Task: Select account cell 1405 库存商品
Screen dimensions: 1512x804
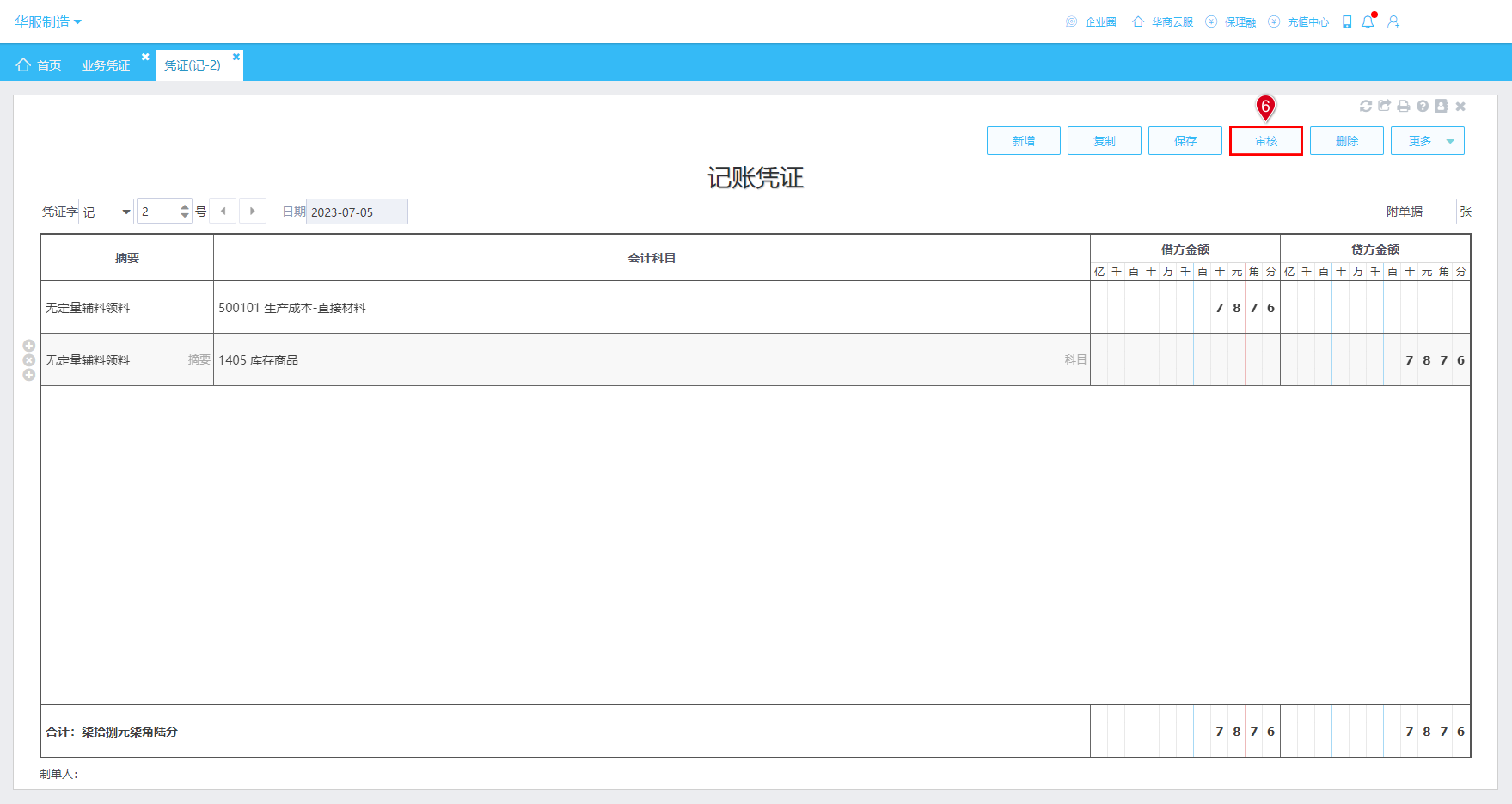Action: tap(652, 359)
